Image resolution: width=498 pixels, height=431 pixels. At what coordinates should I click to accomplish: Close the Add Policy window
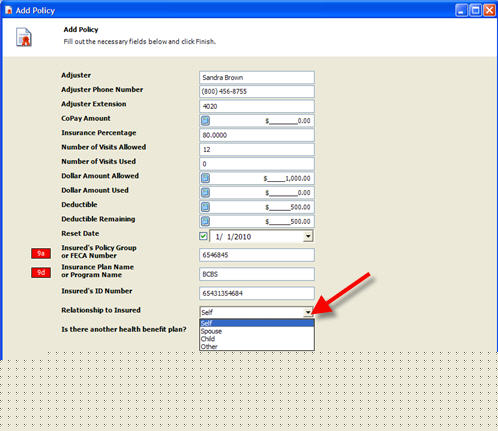(489, 10)
